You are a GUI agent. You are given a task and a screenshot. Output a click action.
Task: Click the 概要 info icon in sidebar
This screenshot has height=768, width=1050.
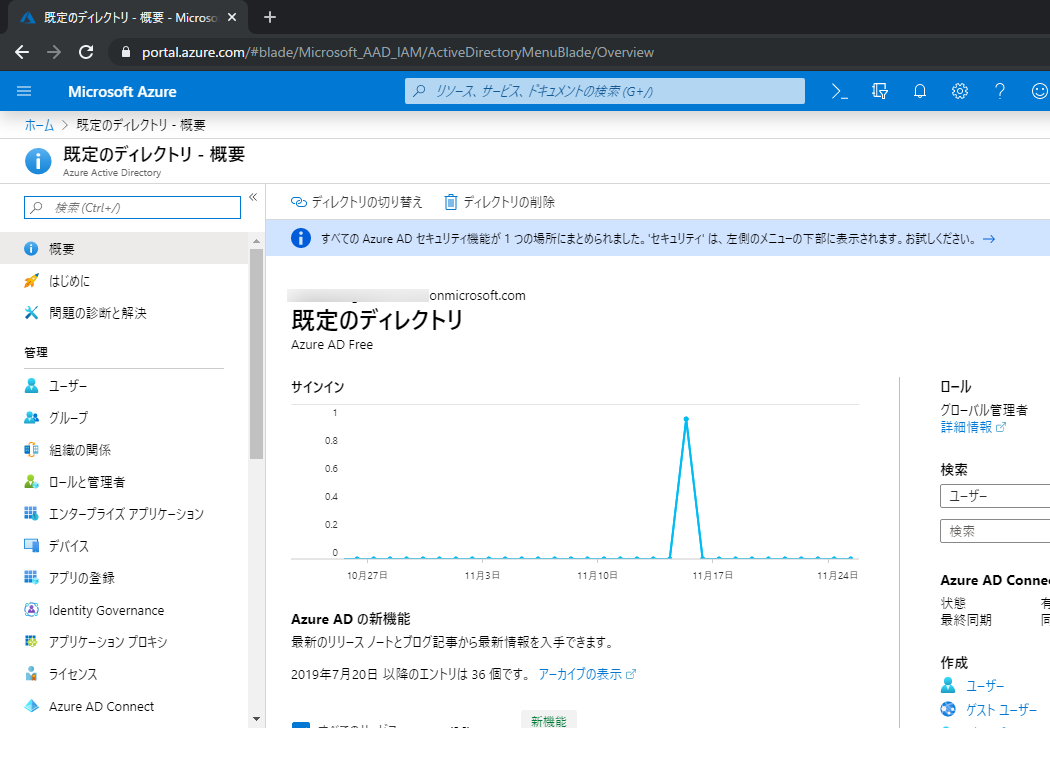tap(31, 248)
